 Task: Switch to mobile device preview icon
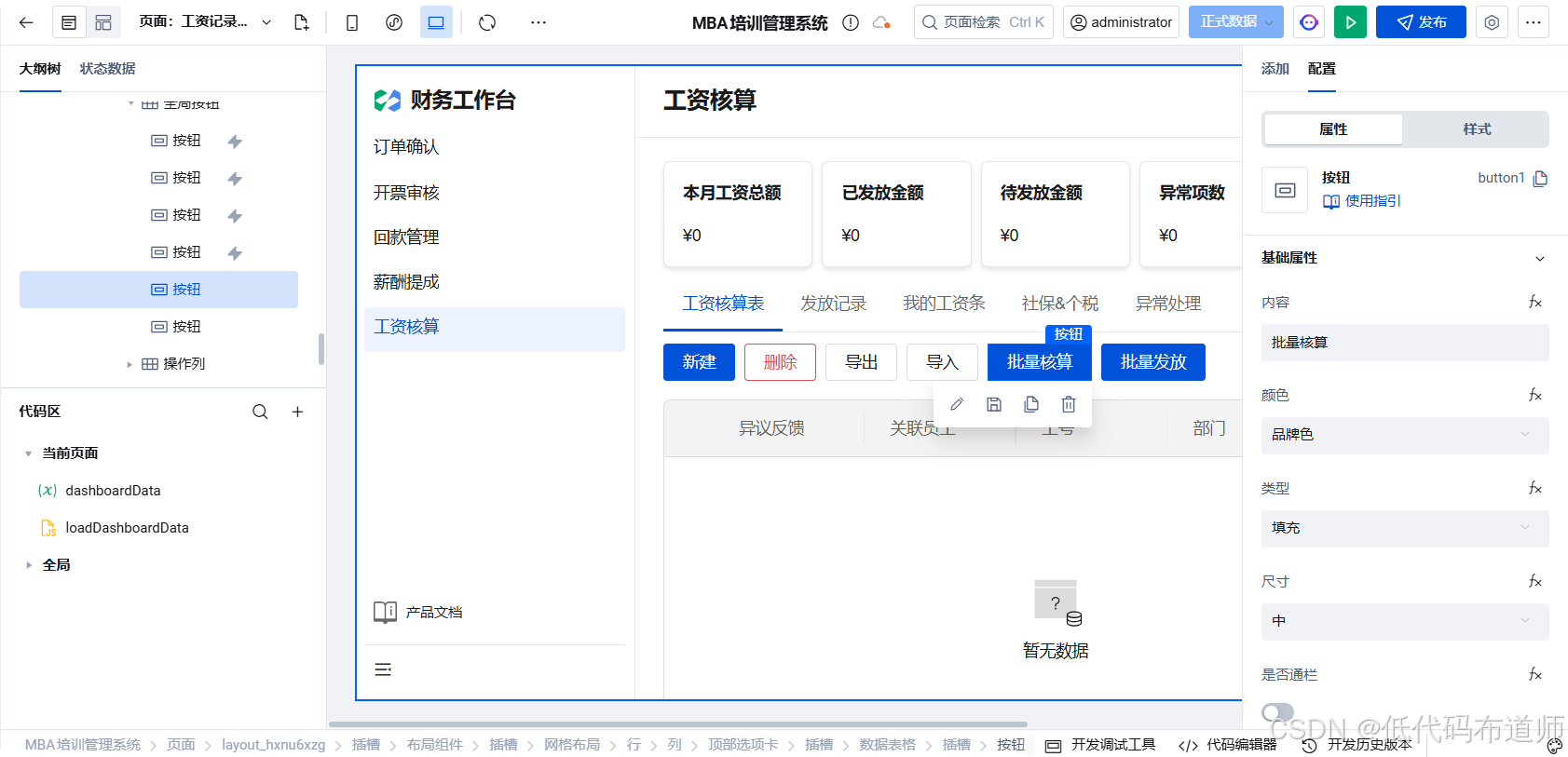coord(352,22)
